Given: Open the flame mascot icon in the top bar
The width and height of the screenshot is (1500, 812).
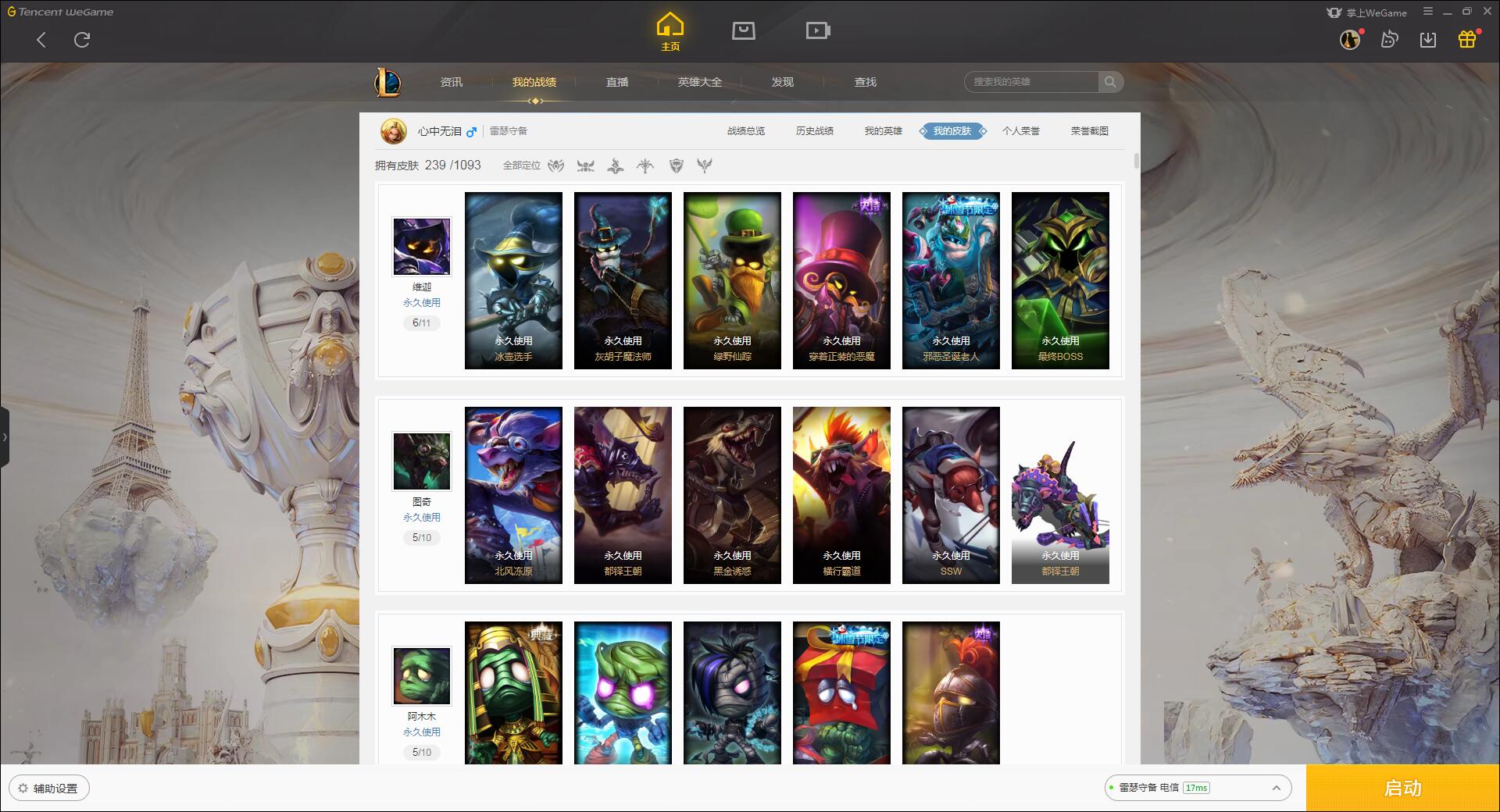Looking at the screenshot, I should click(x=1389, y=39).
